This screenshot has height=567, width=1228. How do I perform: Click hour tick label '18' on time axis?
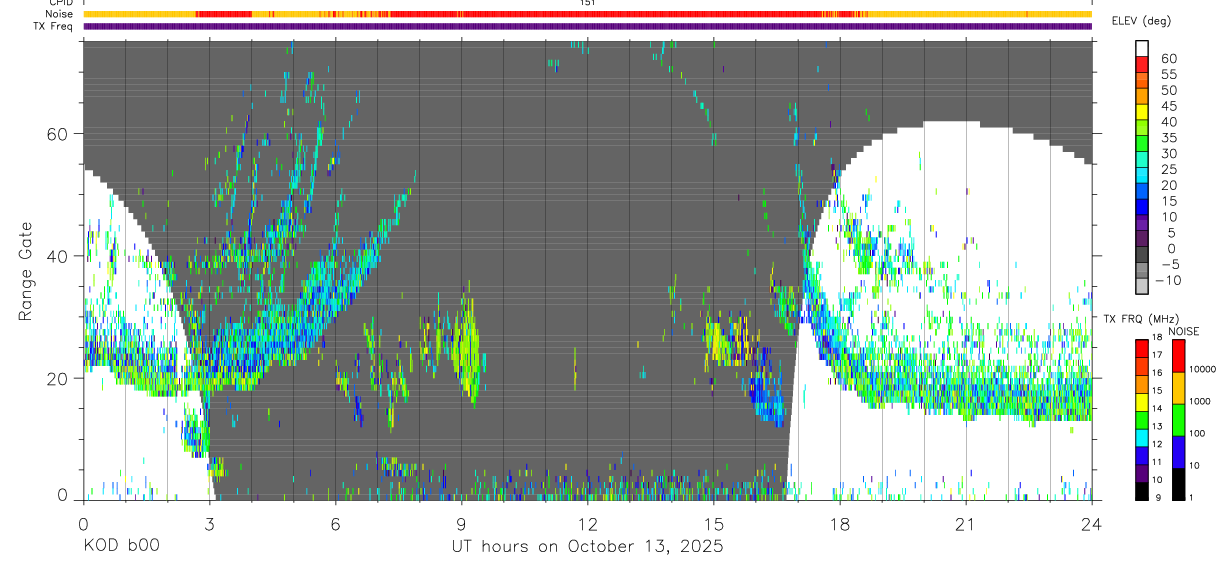(x=840, y=524)
